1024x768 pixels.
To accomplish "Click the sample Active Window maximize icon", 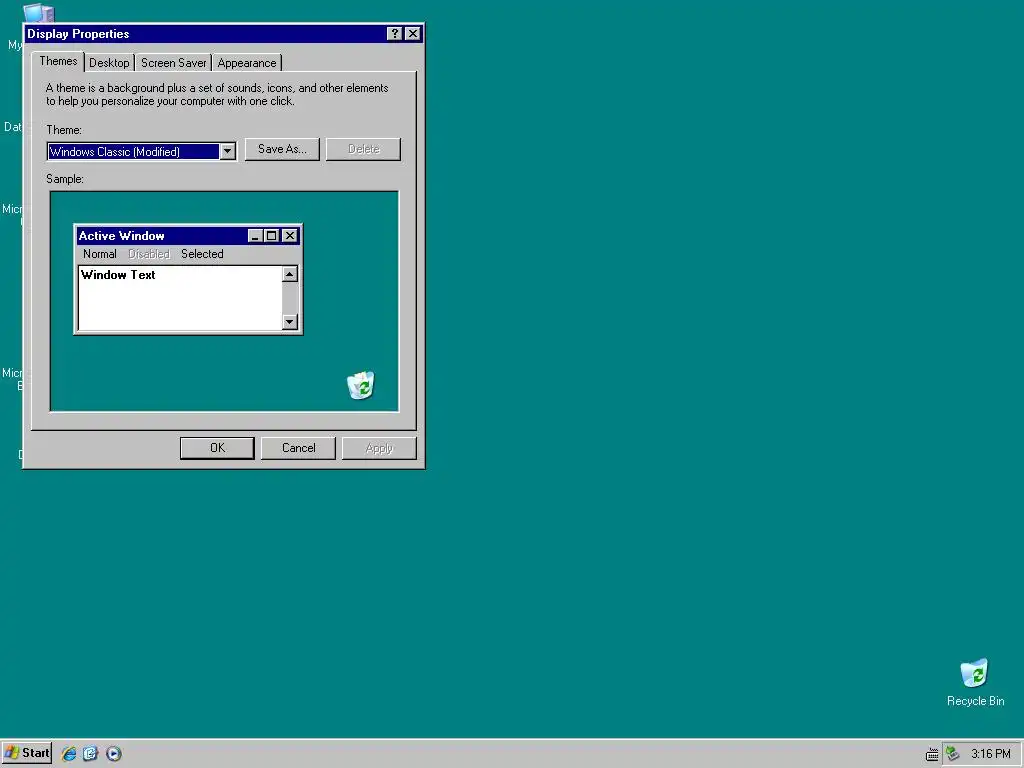I will click(271, 236).
